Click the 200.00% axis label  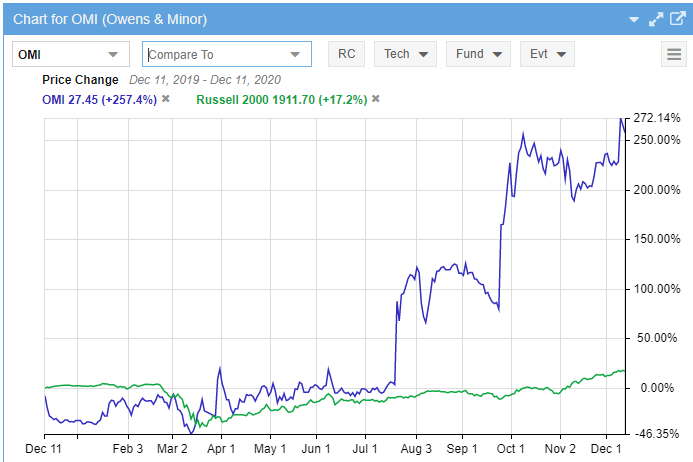point(657,190)
